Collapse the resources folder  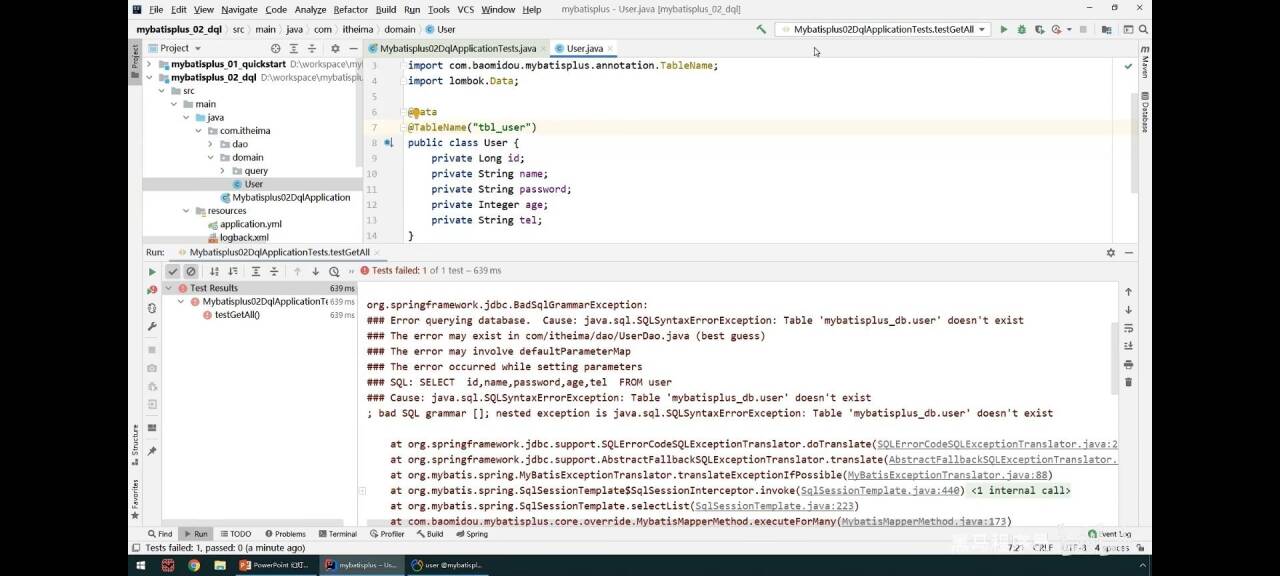186,211
